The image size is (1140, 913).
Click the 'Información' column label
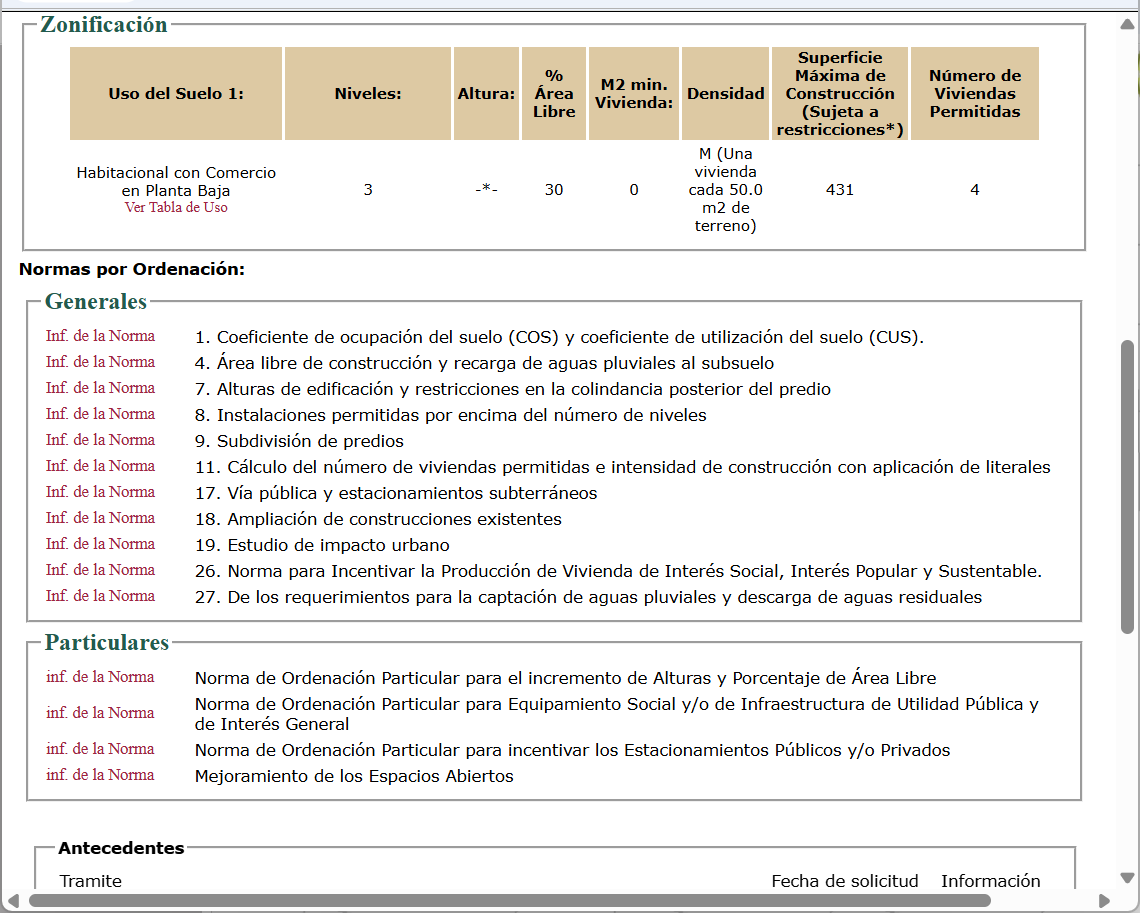[x=990, y=881]
